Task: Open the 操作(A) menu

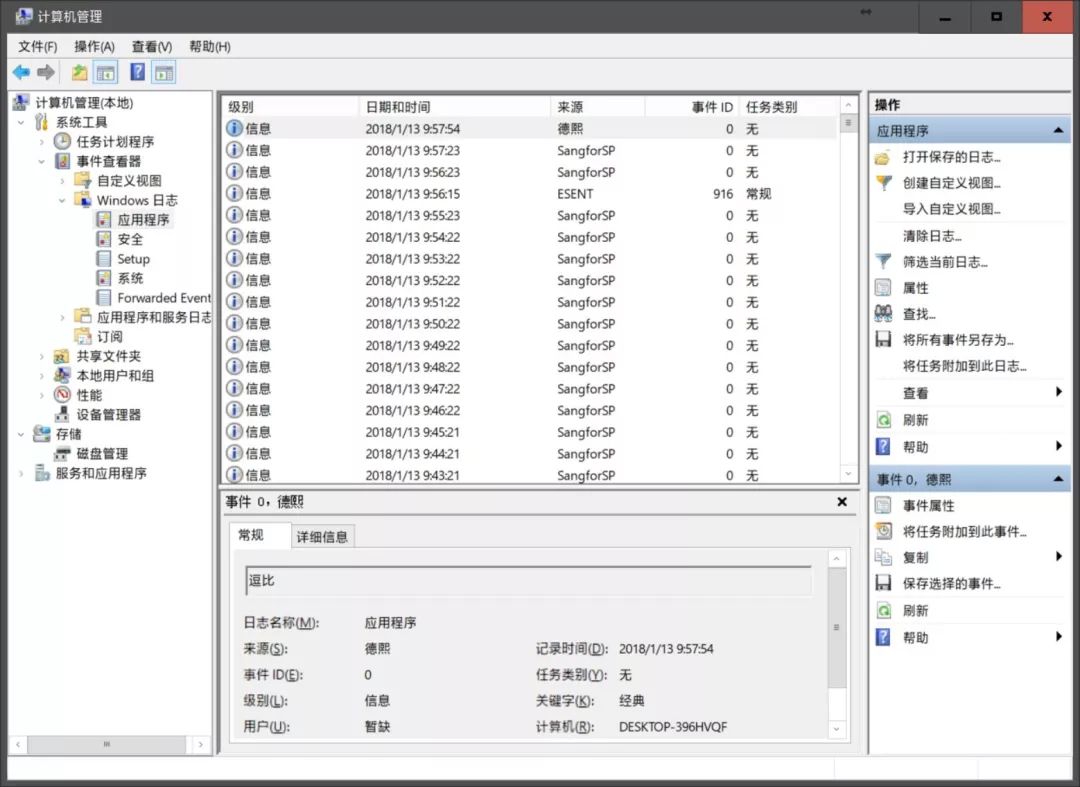Action: click(95, 46)
